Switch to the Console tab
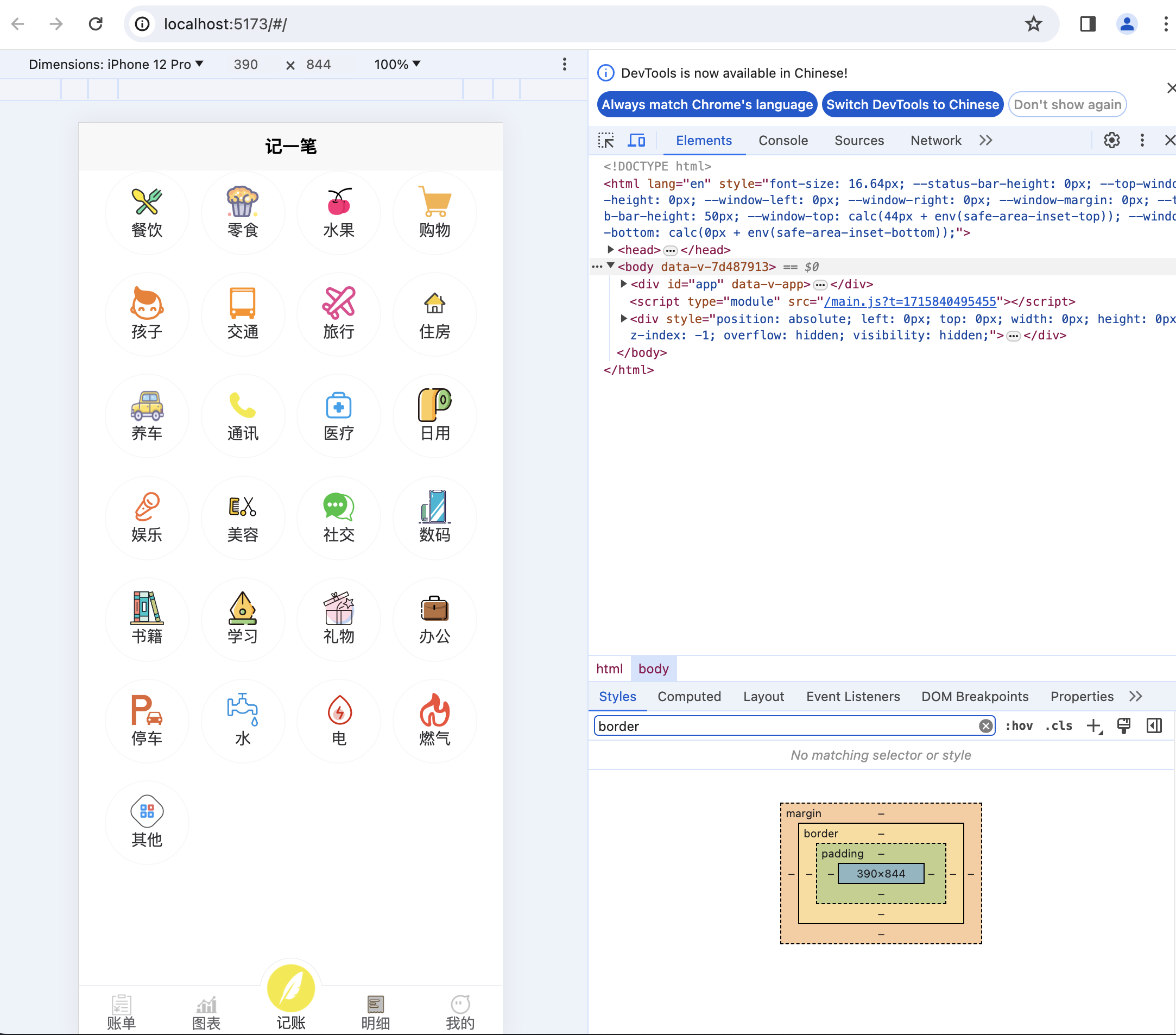The image size is (1176, 1035). click(x=783, y=141)
